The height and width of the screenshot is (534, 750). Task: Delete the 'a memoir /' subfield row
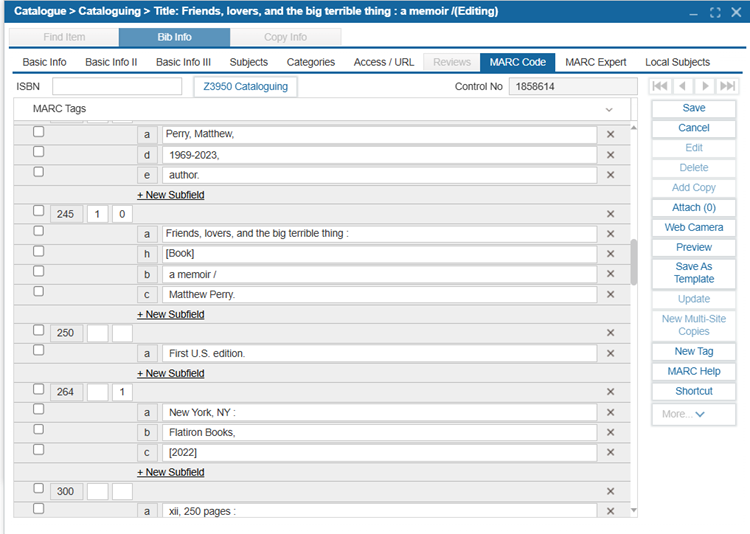(x=610, y=274)
